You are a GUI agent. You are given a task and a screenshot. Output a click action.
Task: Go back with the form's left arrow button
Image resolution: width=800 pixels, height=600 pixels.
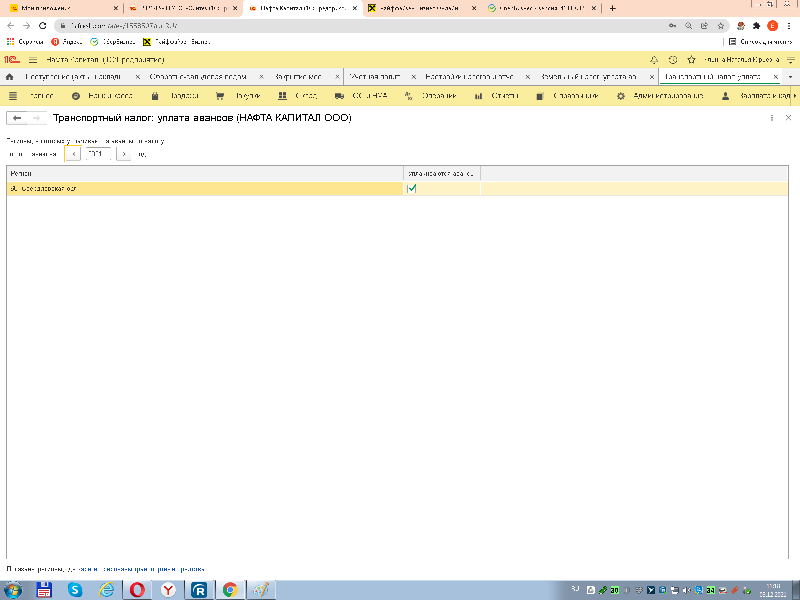(x=17, y=118)
